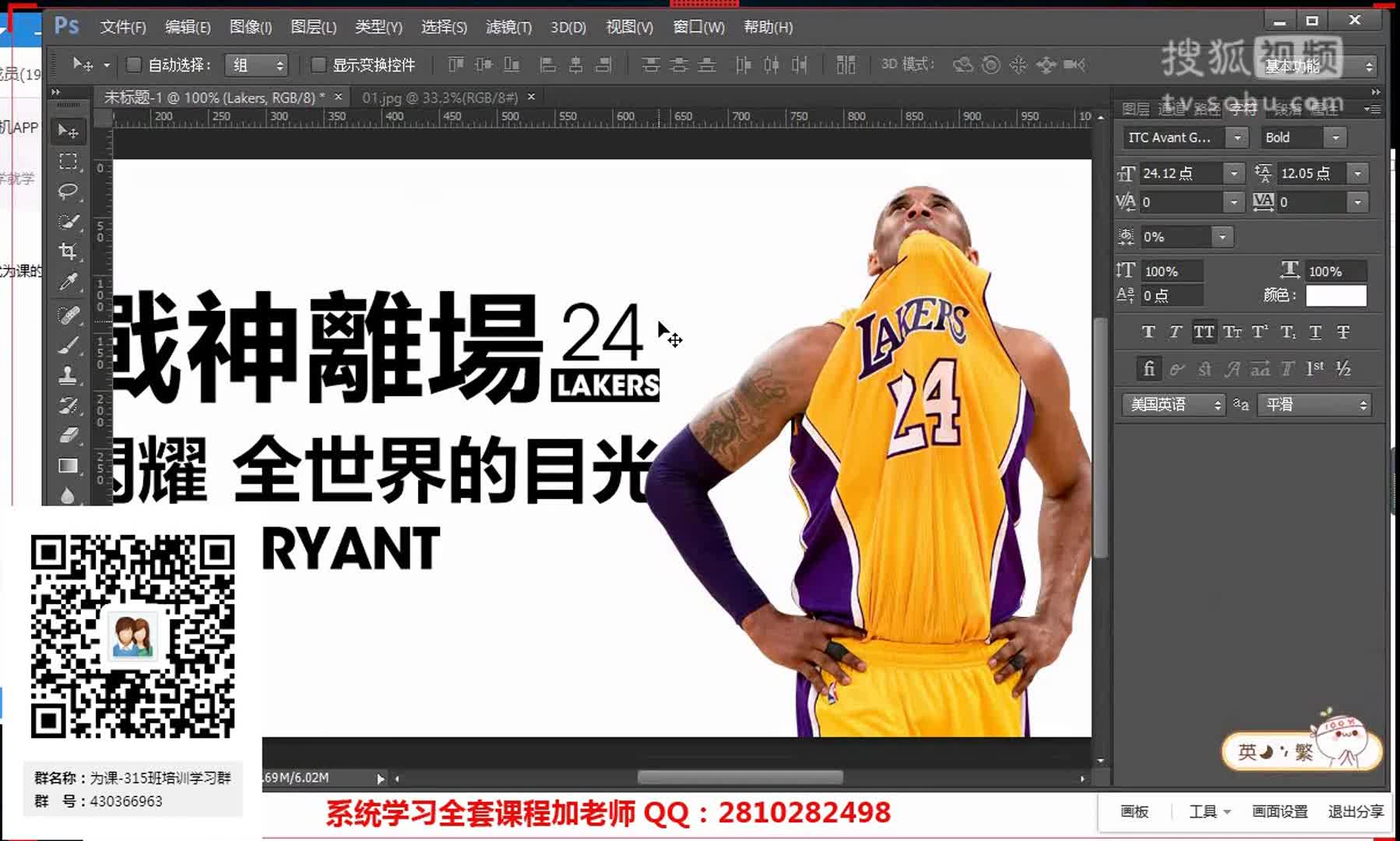Select the Gradient tool

point(69,466)
